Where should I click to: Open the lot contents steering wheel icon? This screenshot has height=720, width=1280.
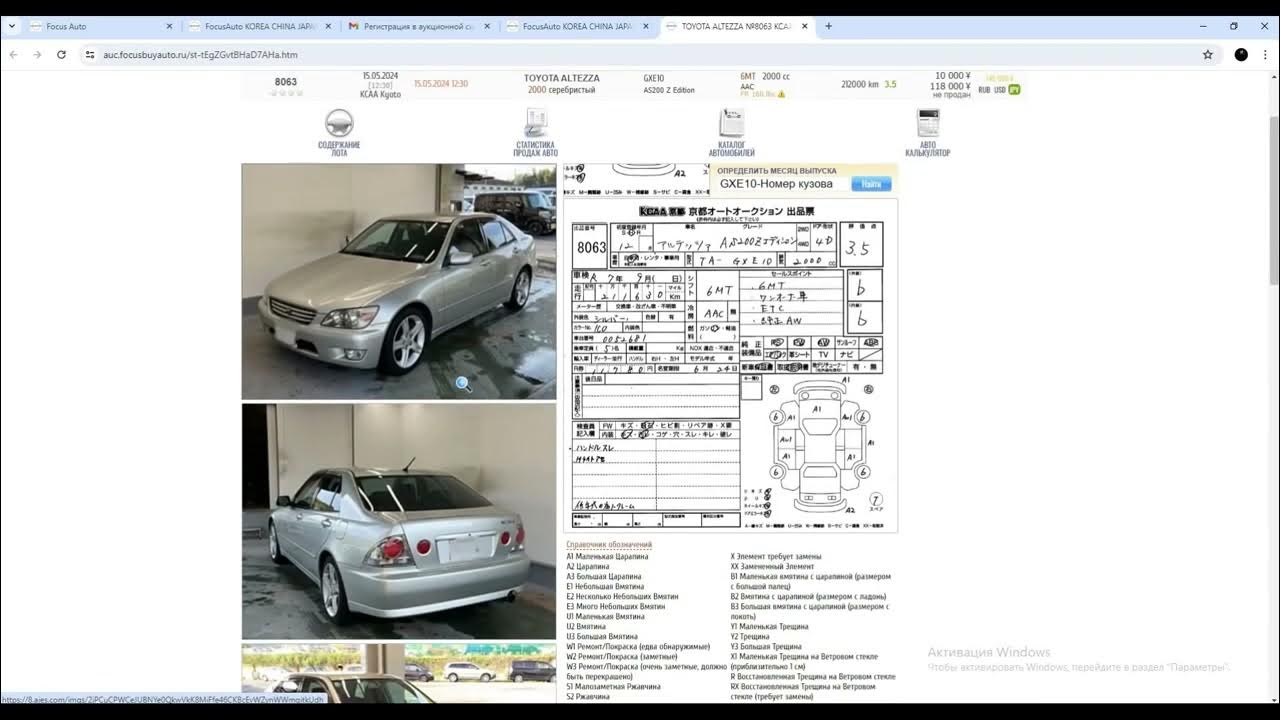coord(339,124)
